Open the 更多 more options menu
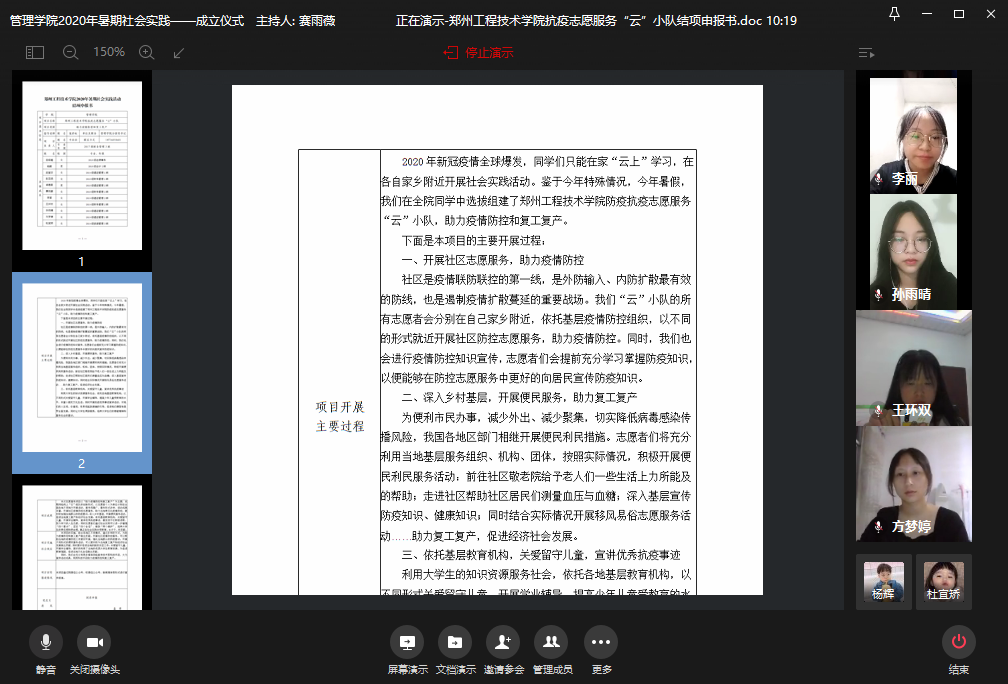 (x=600, y=642)
